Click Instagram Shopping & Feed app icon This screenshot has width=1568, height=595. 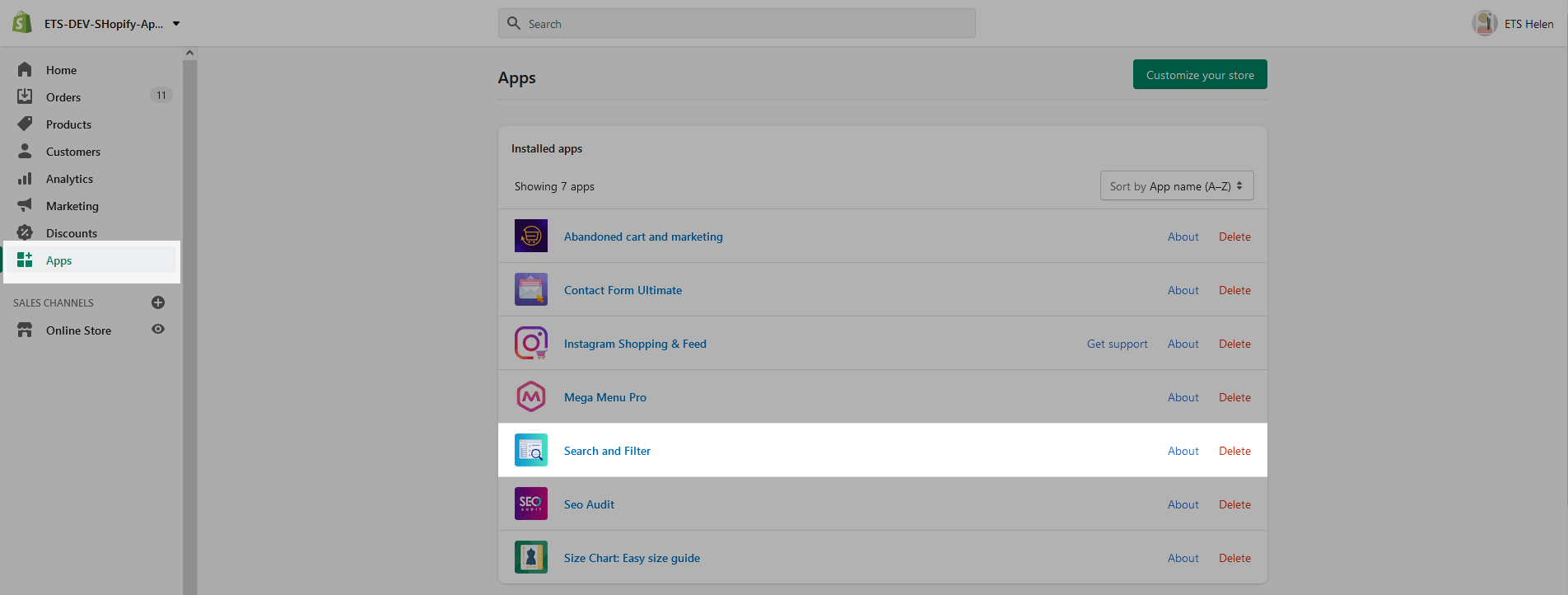[531, 343]
